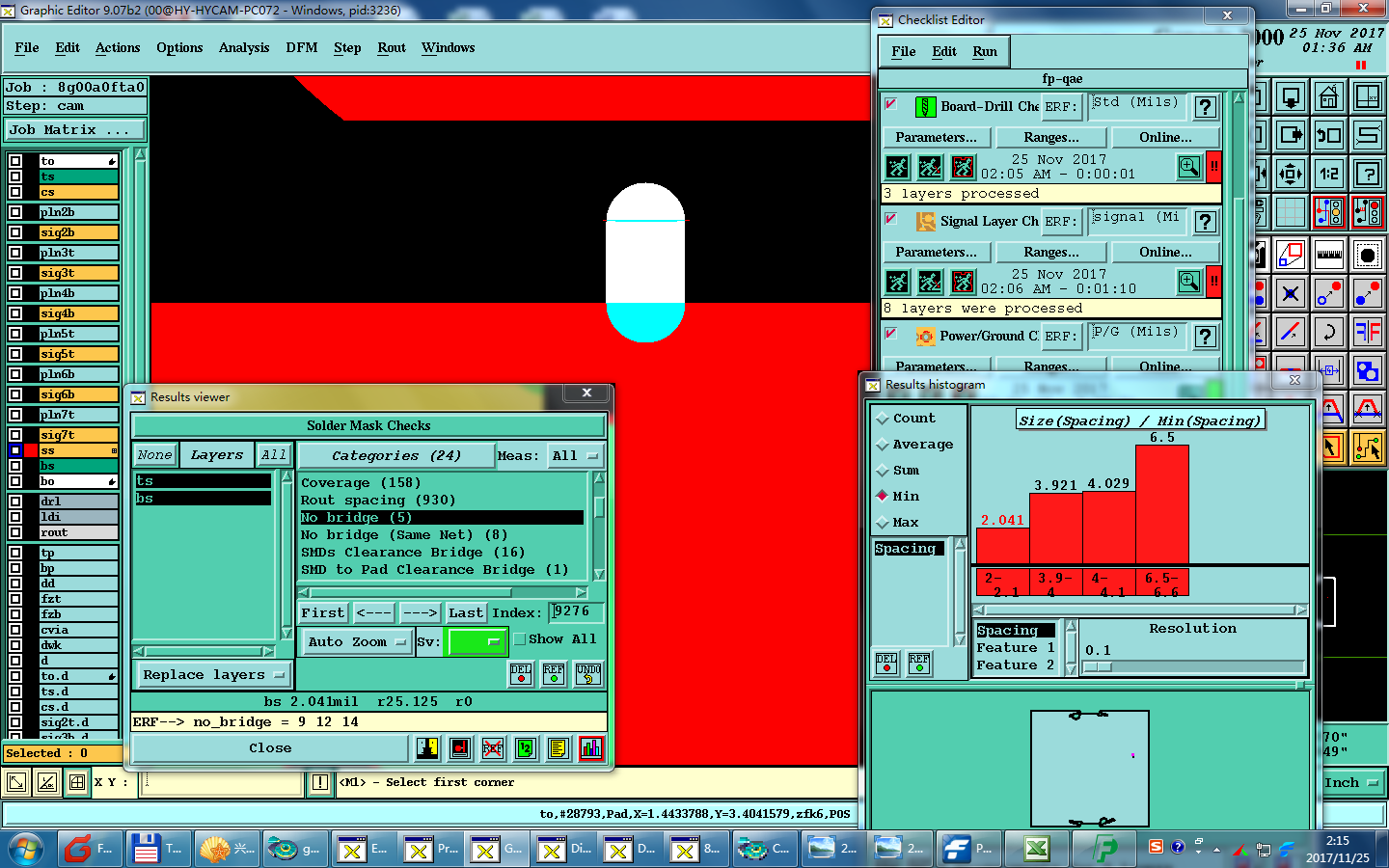Click the error message icon beside X Y field

pyautogui.click(x=320, y=783)
